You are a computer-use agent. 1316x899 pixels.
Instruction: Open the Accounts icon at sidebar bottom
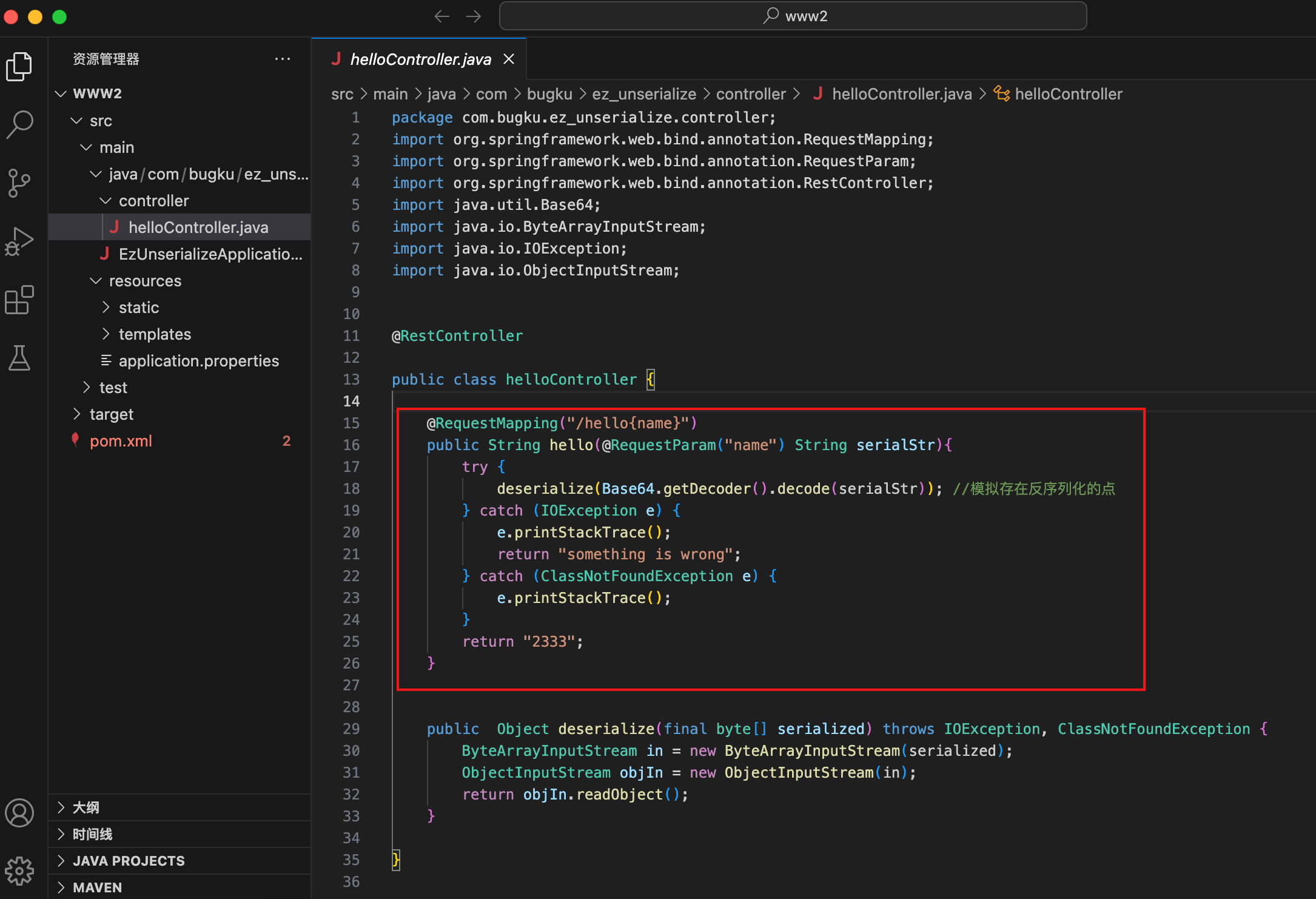[20, 813]
